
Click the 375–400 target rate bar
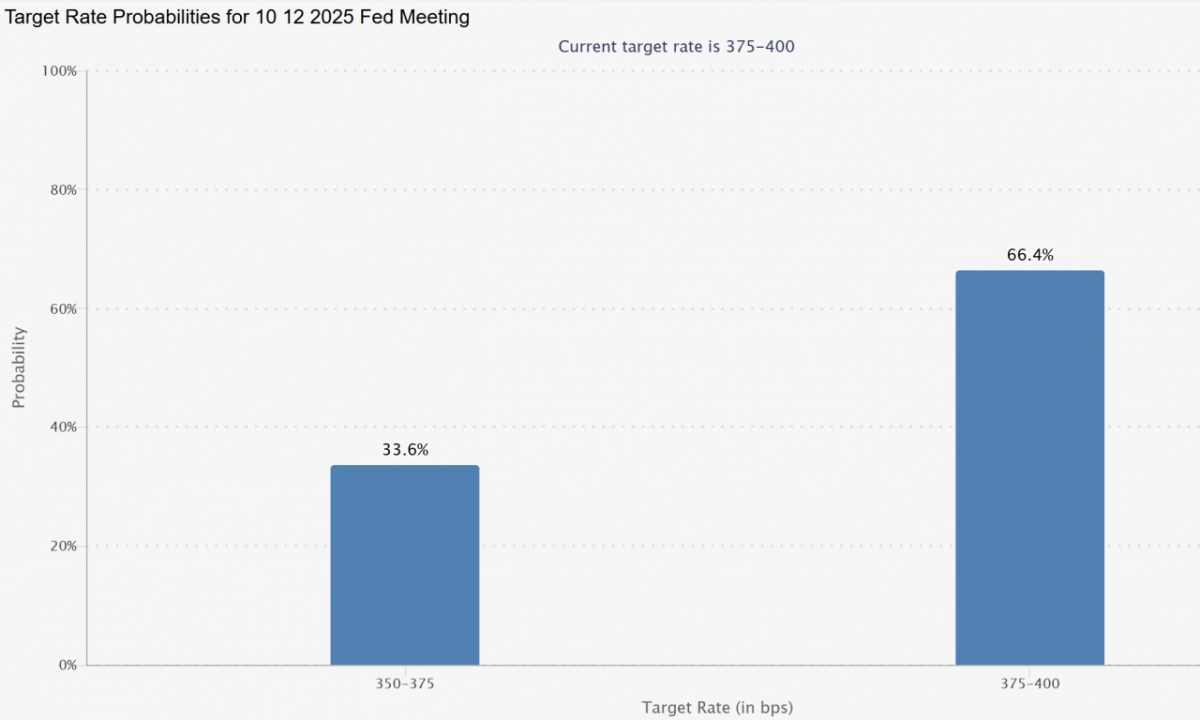tap(1029, 468)
